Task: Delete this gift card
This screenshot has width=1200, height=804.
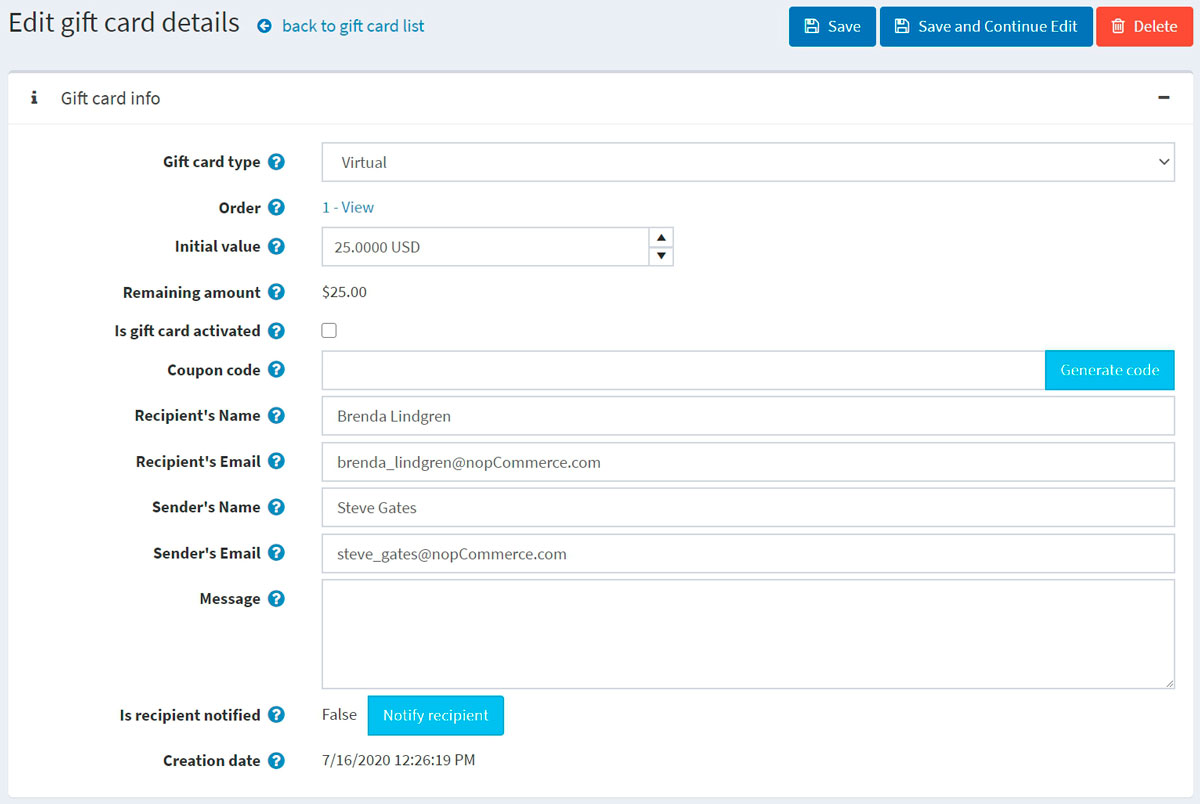Action: click(1144, 27)
